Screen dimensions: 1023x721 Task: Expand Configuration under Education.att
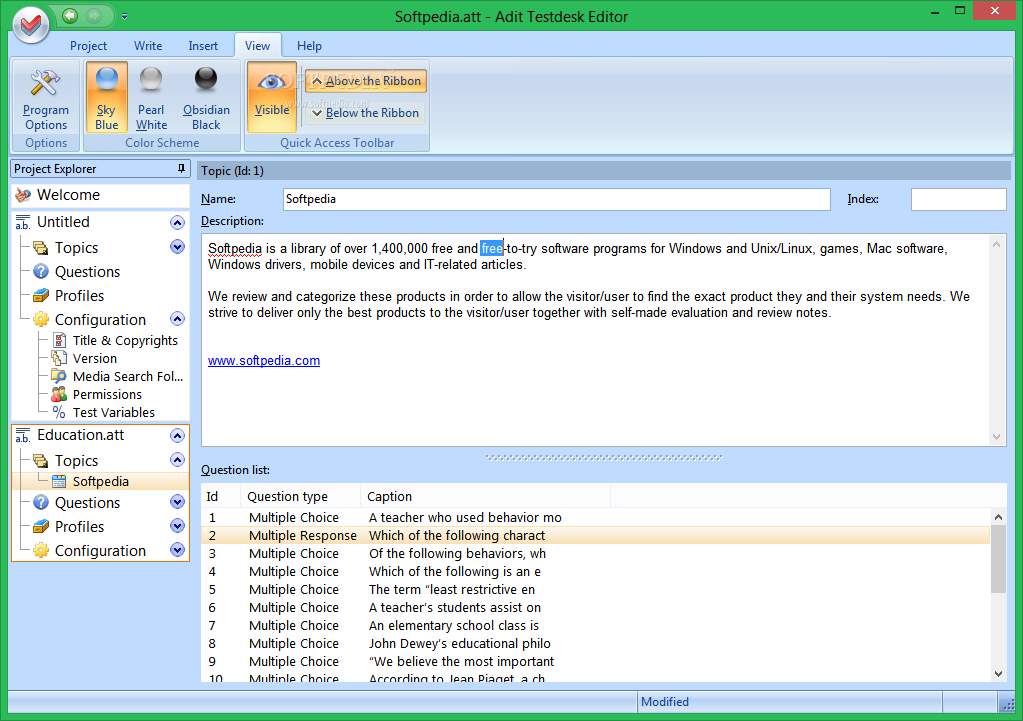(177, 549)
